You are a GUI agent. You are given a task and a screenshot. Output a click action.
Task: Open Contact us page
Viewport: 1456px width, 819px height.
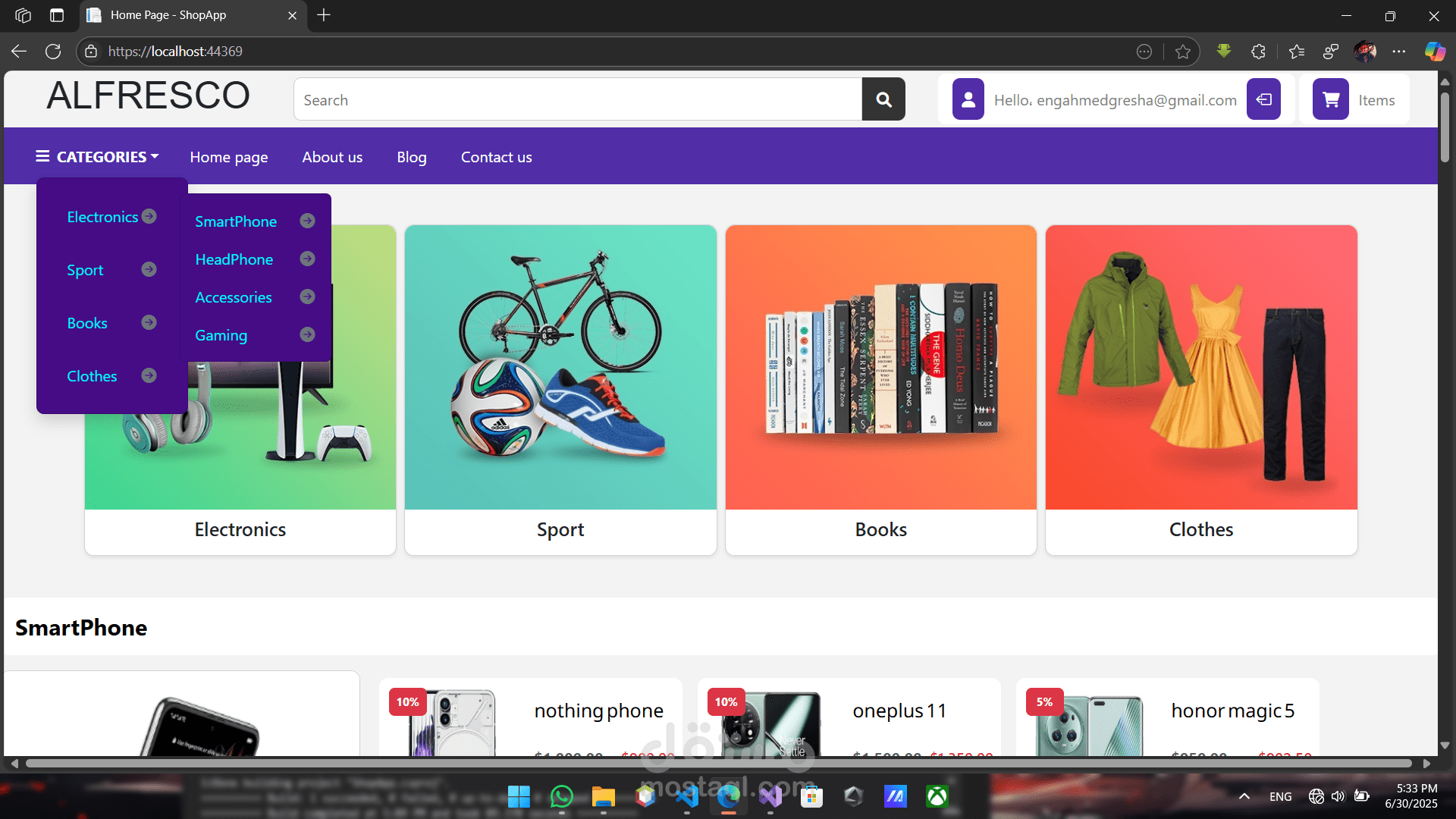click(x=497, y=157)
